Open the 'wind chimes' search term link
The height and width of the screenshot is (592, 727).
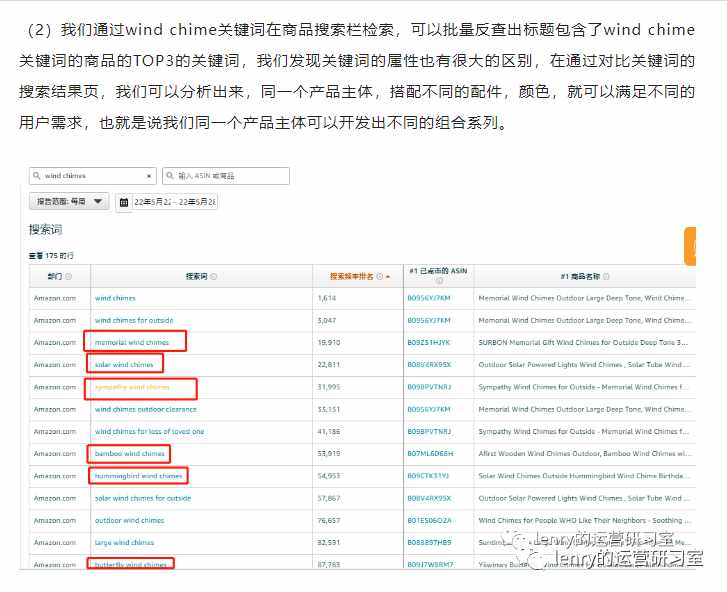[x=115, y=298]
